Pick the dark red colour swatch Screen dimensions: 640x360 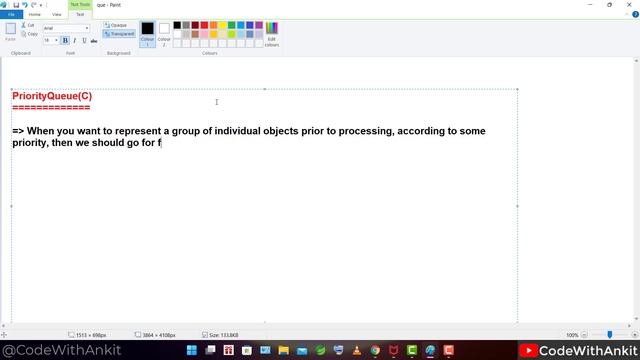coord(195,25)
